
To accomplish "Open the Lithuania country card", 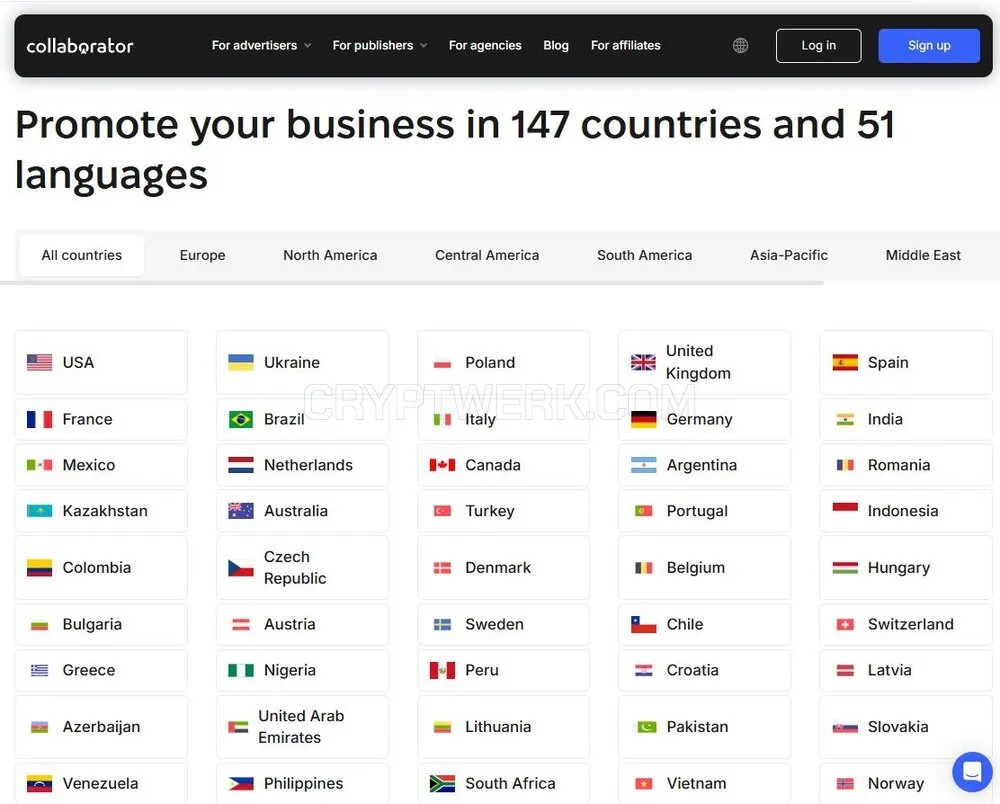I will pyautogui.click(x=503, y=727).
